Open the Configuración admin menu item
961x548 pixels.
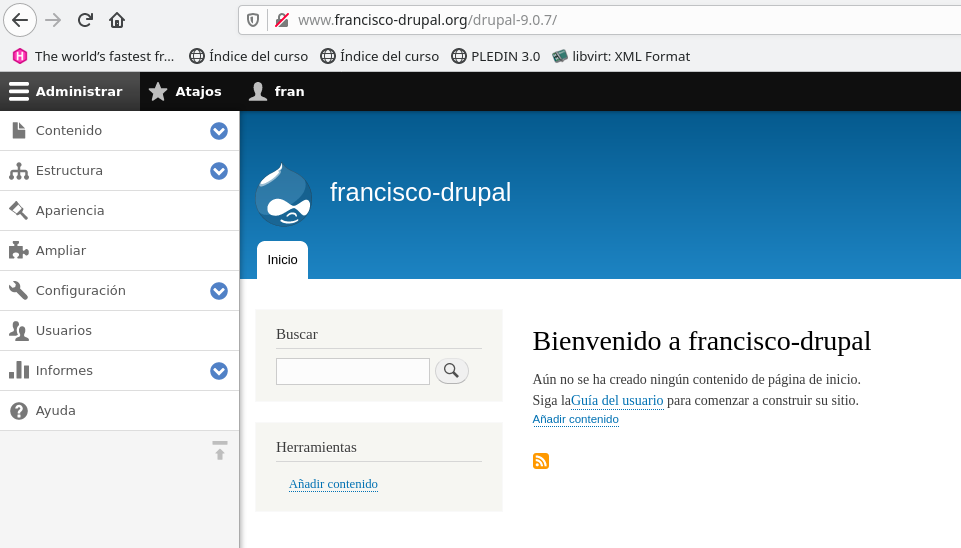click(80, 291)
